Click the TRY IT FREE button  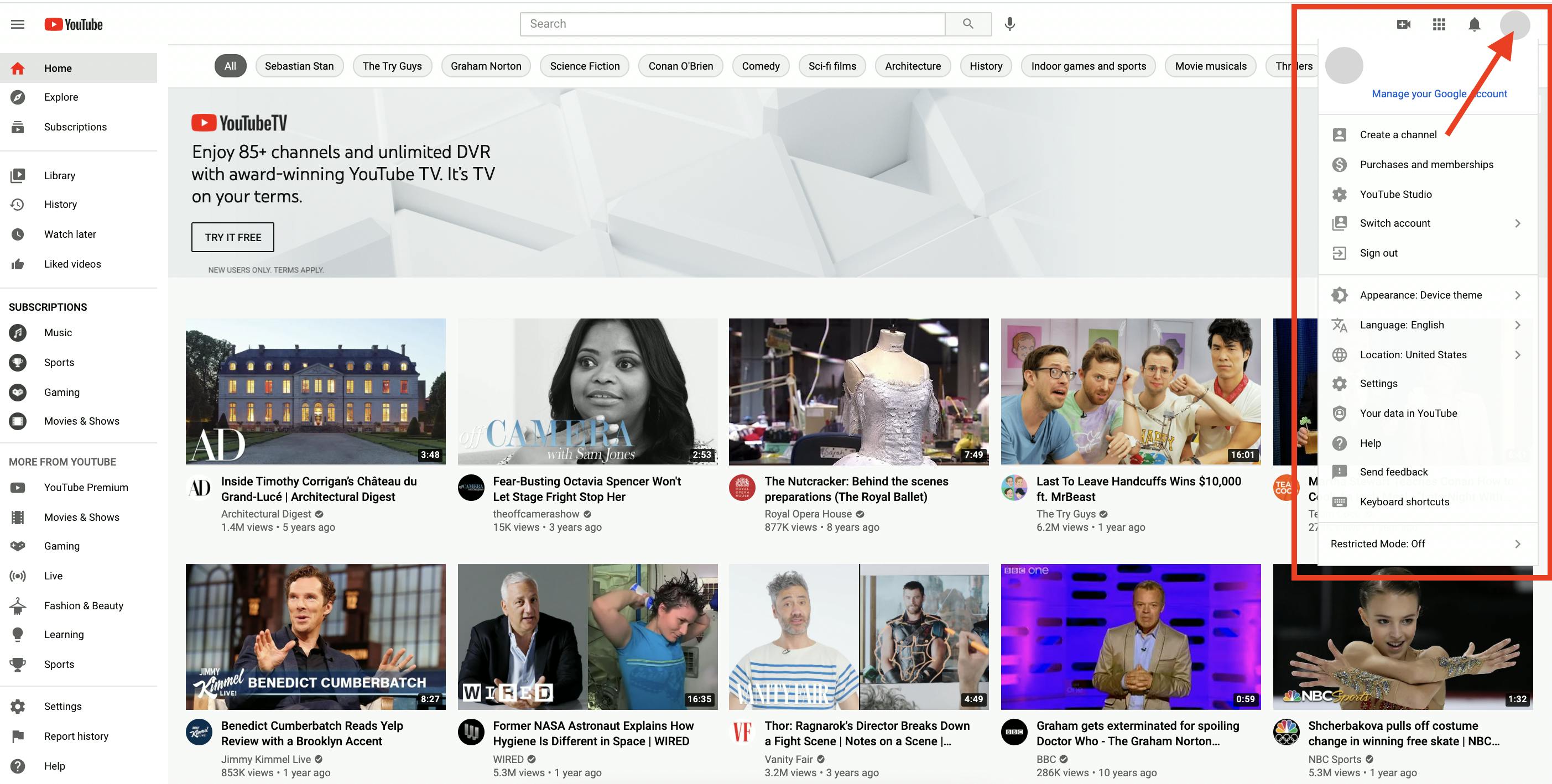coord(232,237)
